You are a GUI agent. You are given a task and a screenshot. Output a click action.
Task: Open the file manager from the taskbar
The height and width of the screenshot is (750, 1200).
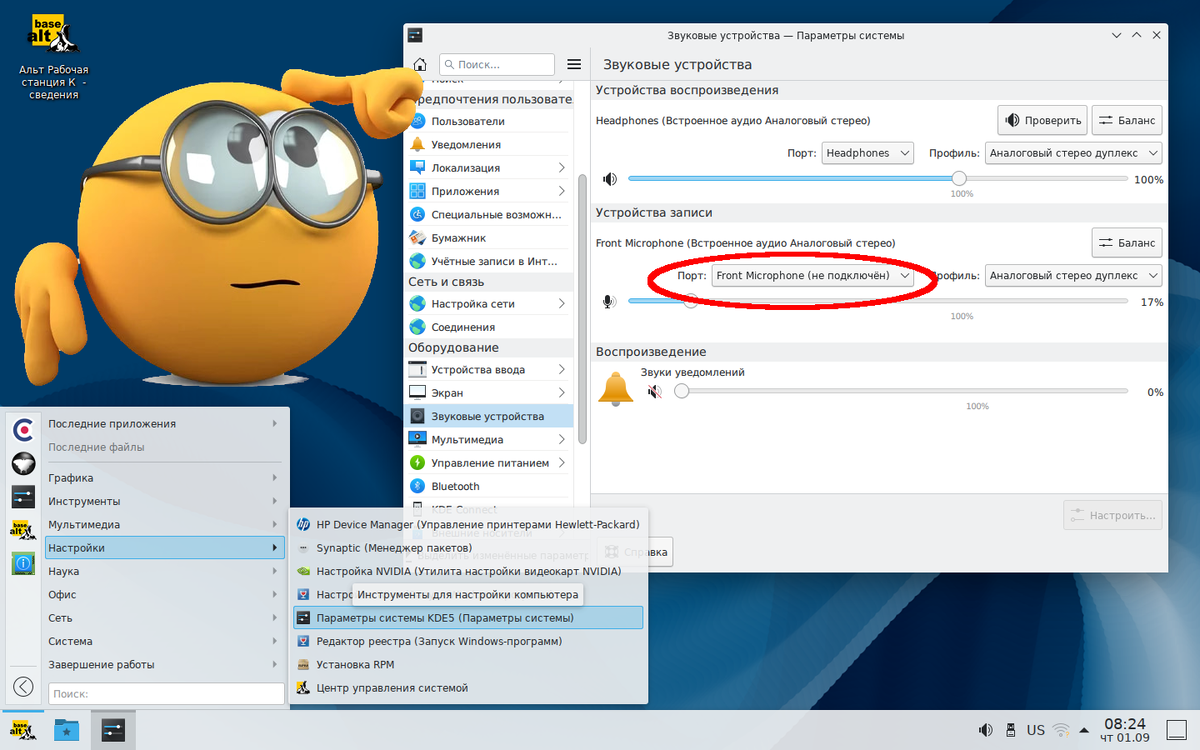[x=67, y=730]
